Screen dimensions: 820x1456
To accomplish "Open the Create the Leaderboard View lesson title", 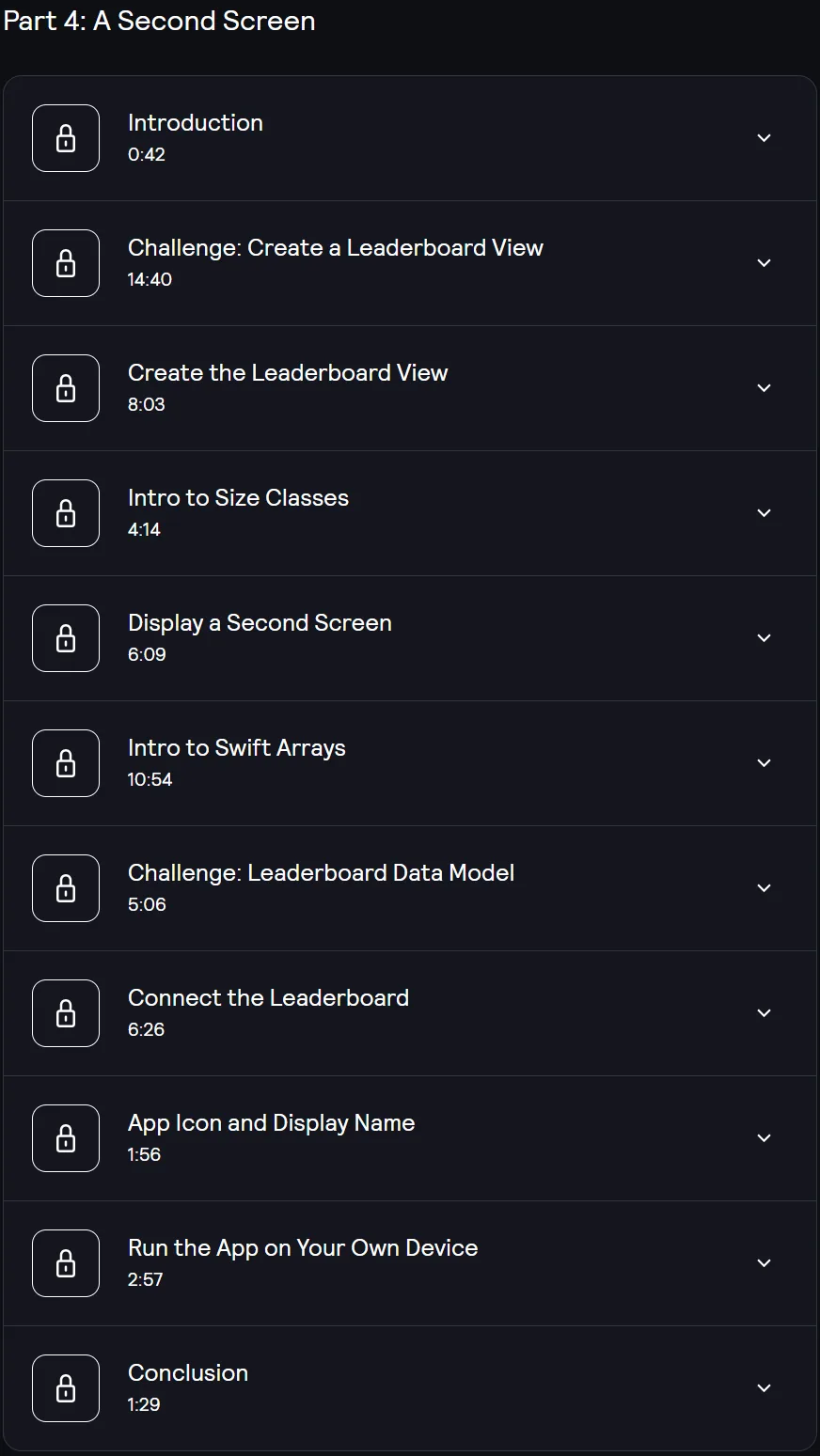I will click(288, 372).
